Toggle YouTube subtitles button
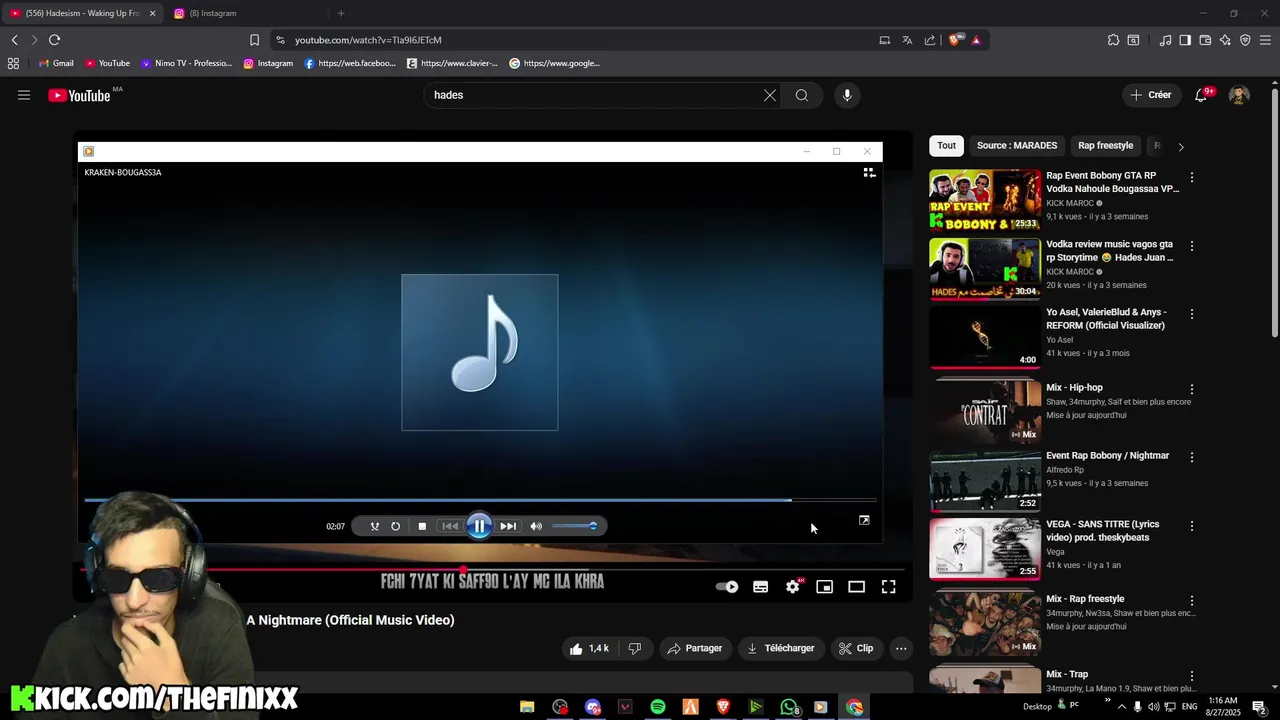 pos(760,587)
